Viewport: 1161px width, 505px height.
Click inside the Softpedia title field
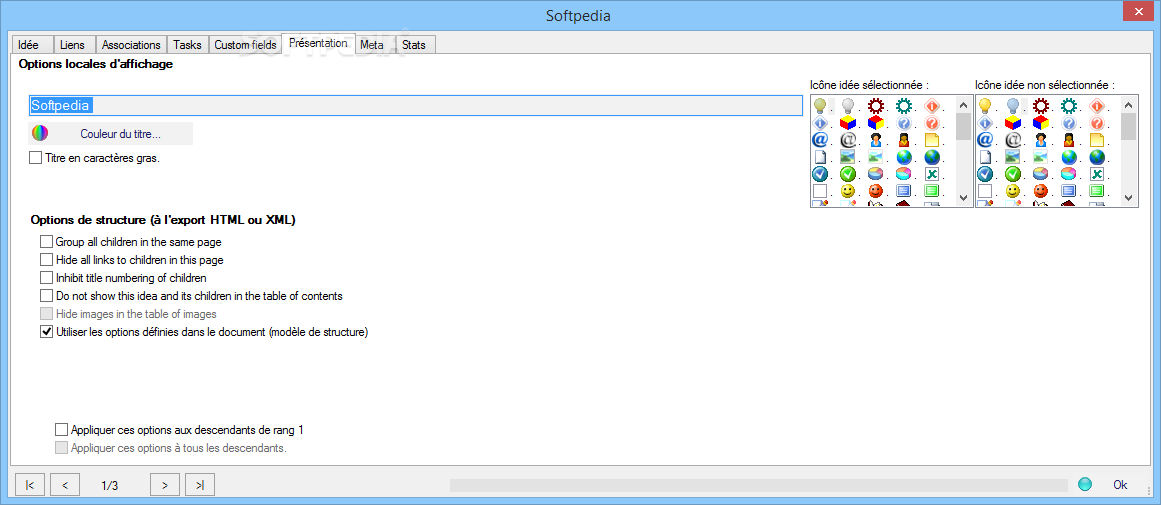point(415,105)
